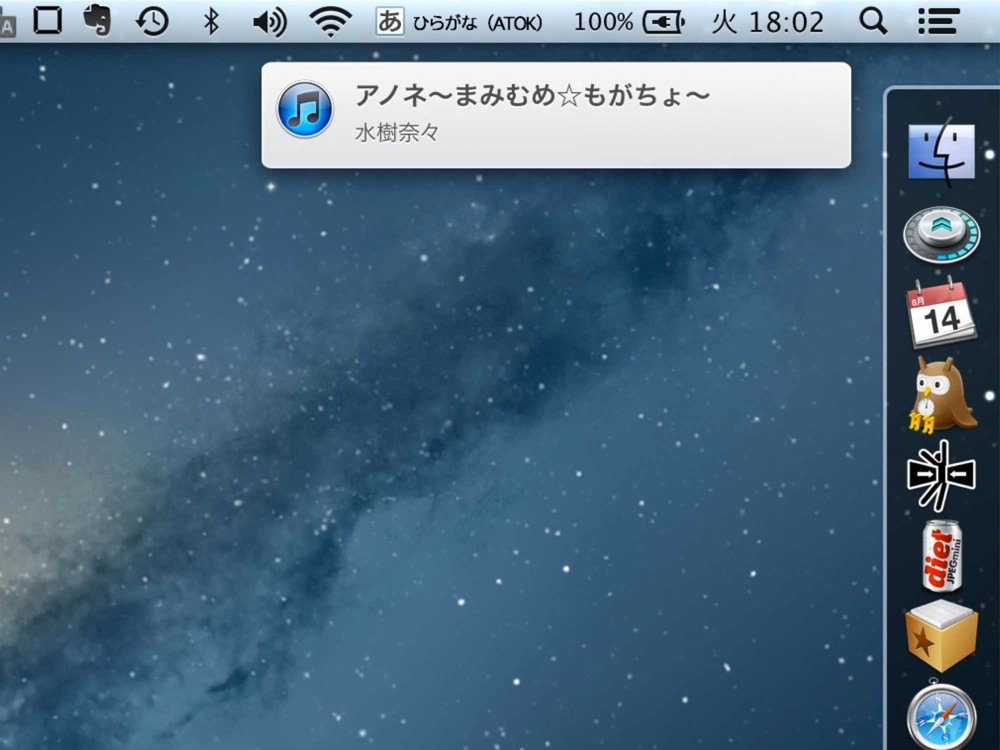Open the Wi-Fi status menu

pyautogui.click(x=330, y=22)
